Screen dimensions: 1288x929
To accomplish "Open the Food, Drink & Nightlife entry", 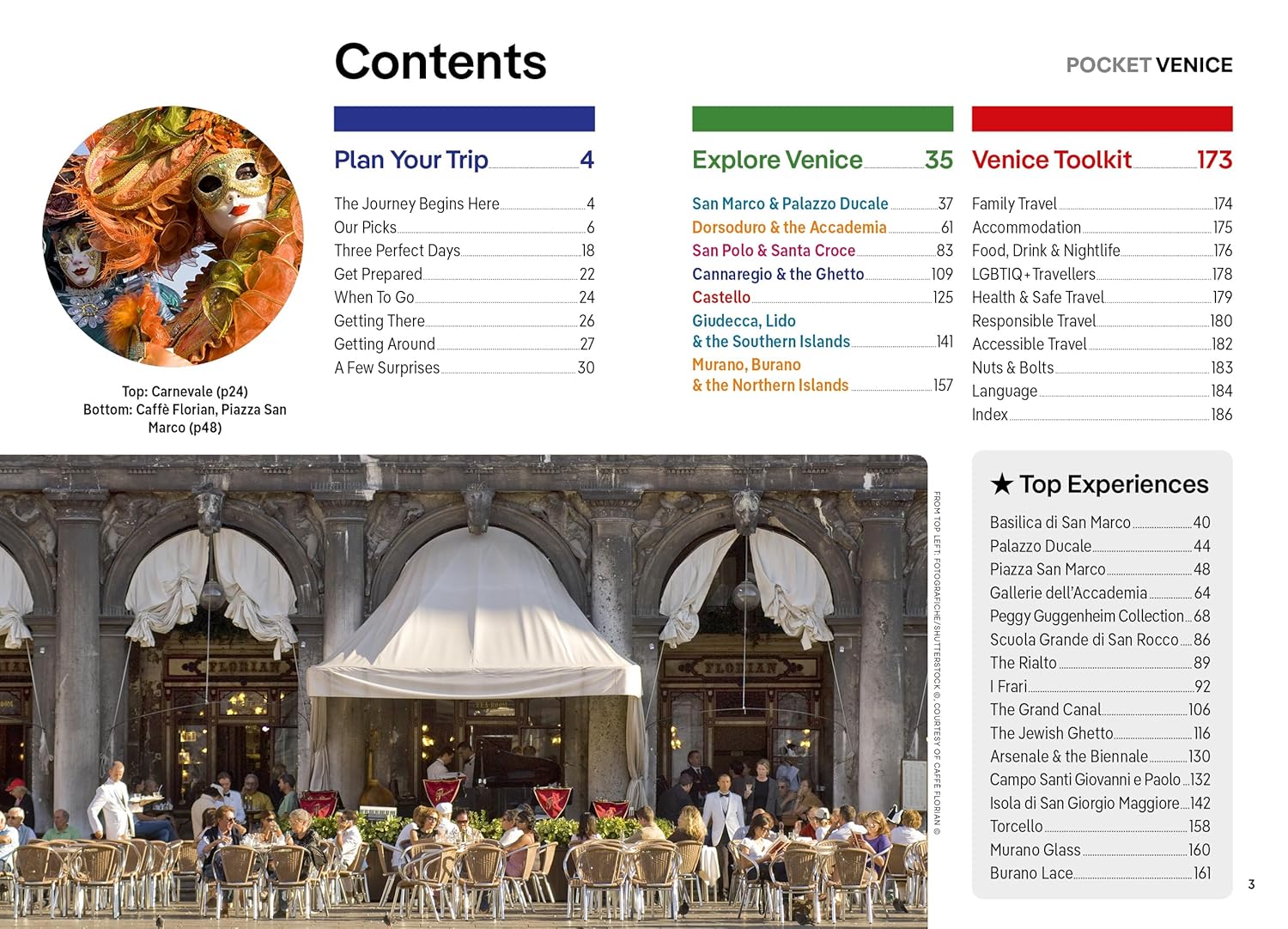I will click(x=1102, y=251).
